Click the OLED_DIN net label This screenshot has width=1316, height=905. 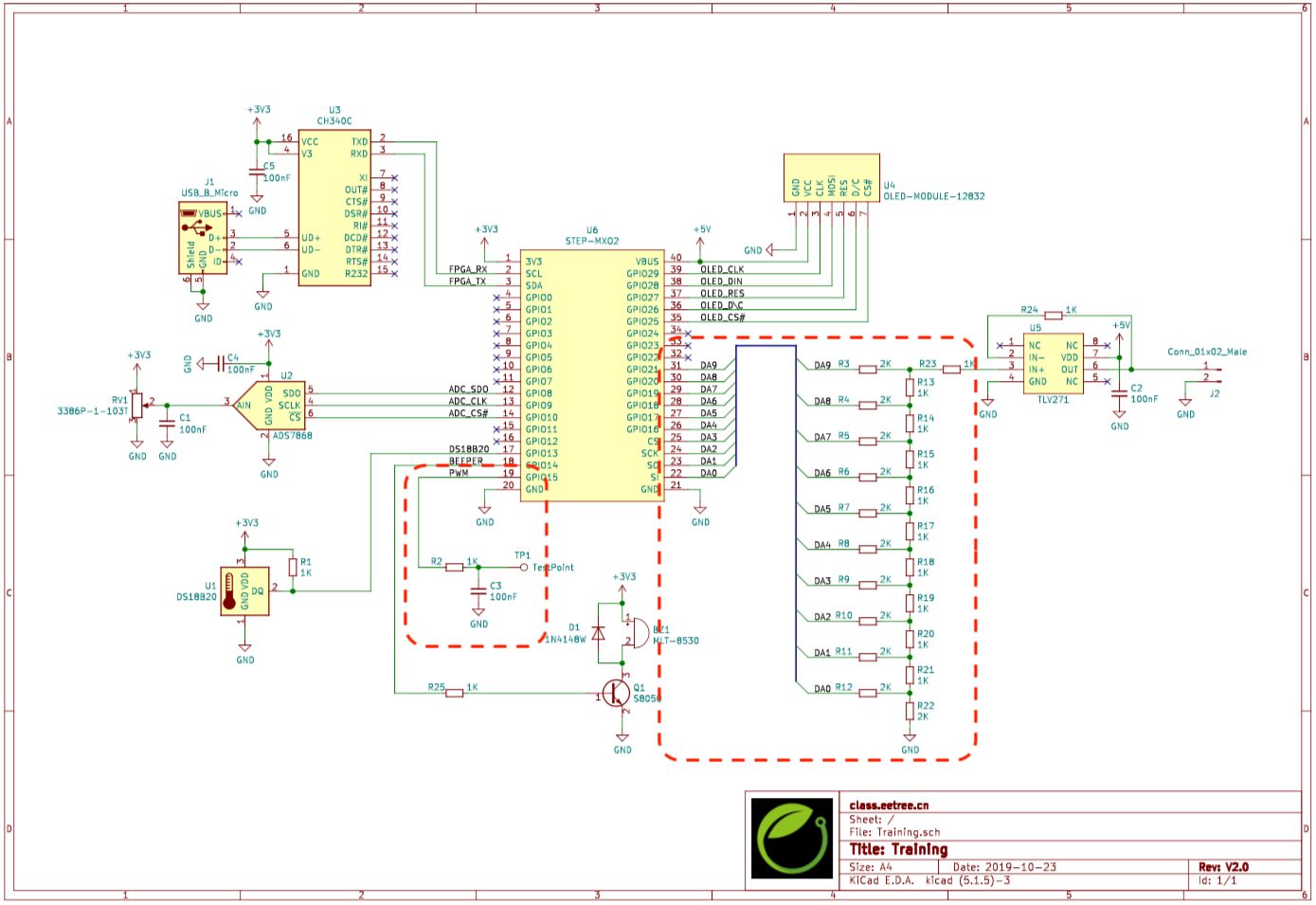click(721, 281)
